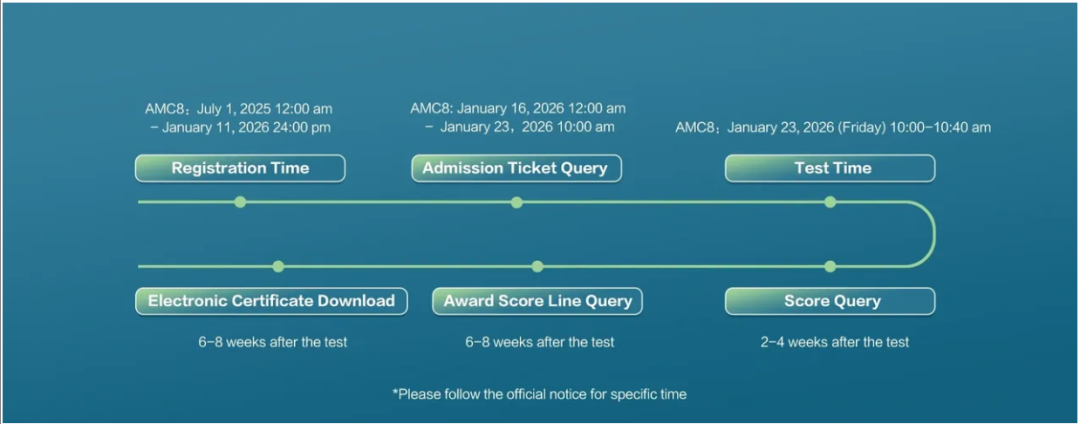Image resolution: width=1080 pixels, height=424 pixels.
Task: Select timeline dot above Score Query
Action: click(830, 266)
